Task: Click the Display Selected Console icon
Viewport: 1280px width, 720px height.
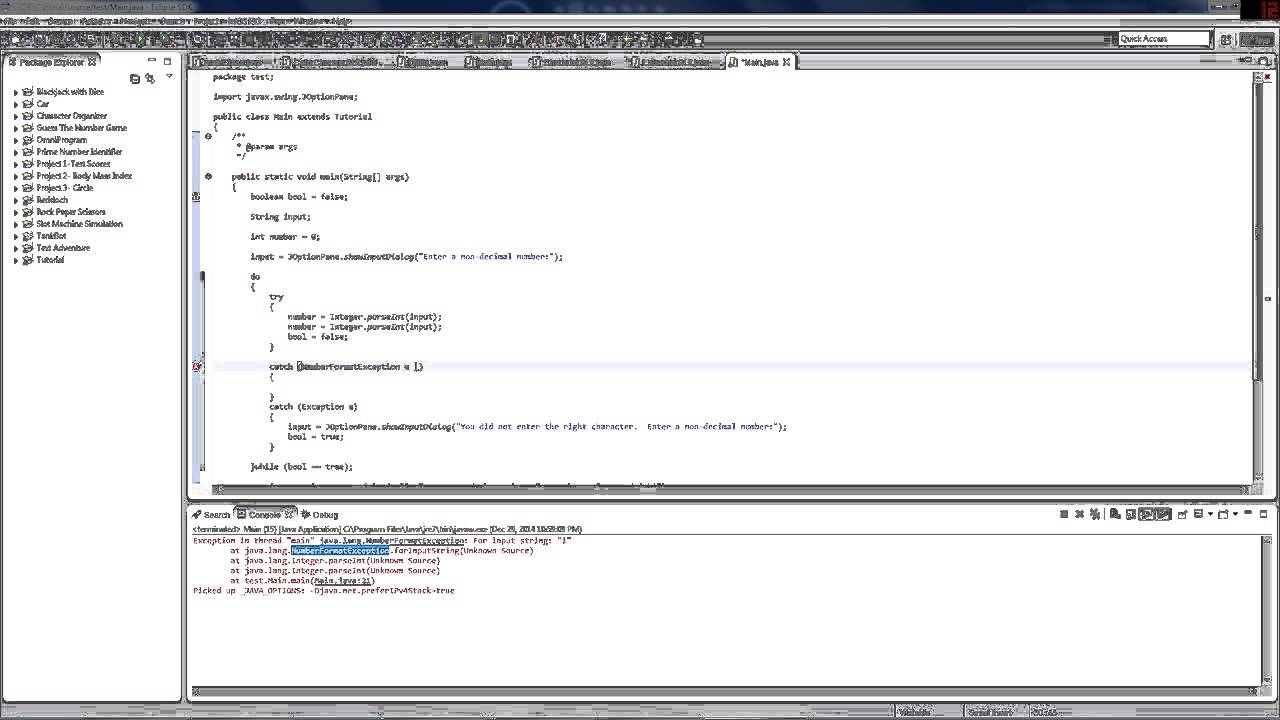Action: tap(1198, 514)
